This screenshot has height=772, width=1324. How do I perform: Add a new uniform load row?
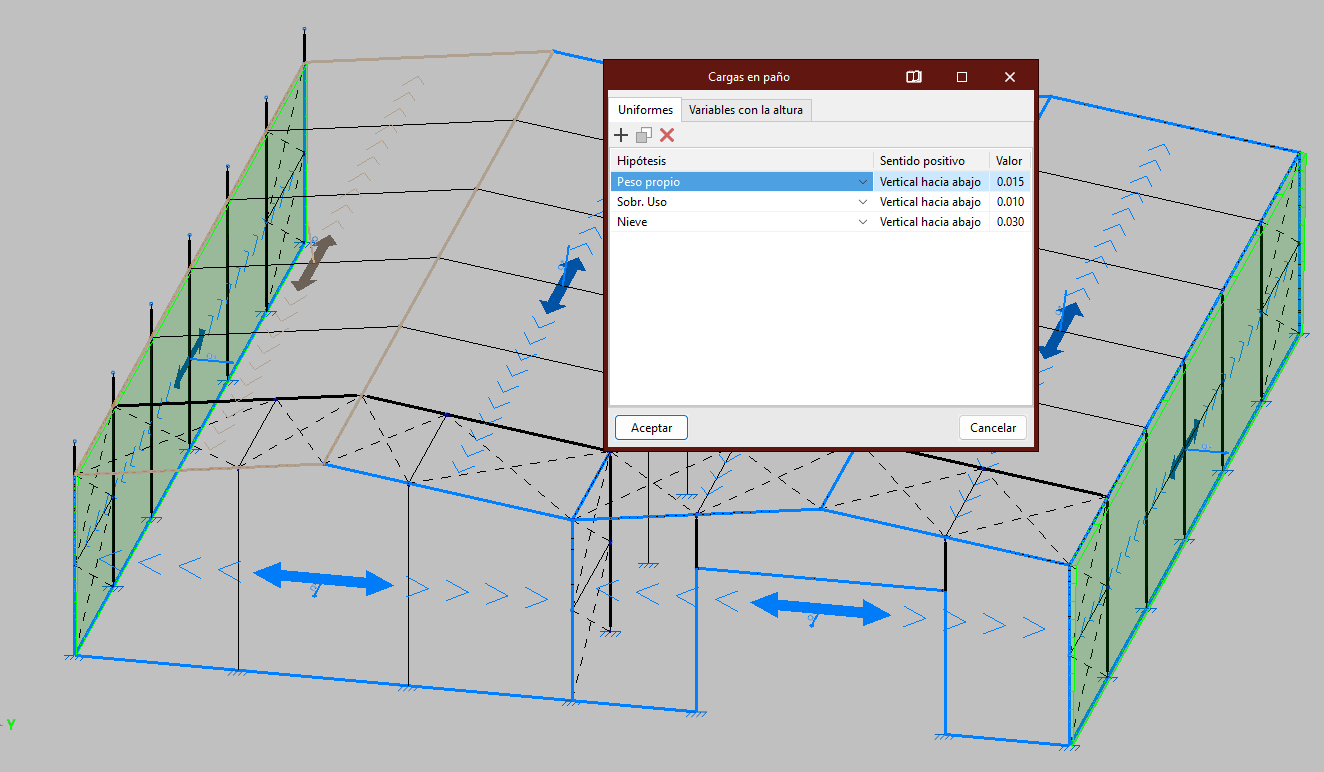(x=621, y=135)
